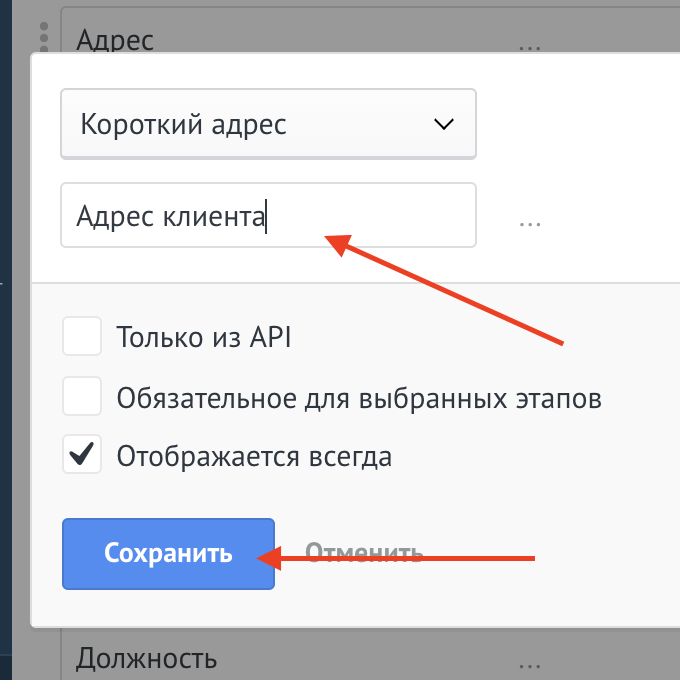Viewport: 680px width, 680px height.
Task: Click the Только из API label text
Action: 203,338
